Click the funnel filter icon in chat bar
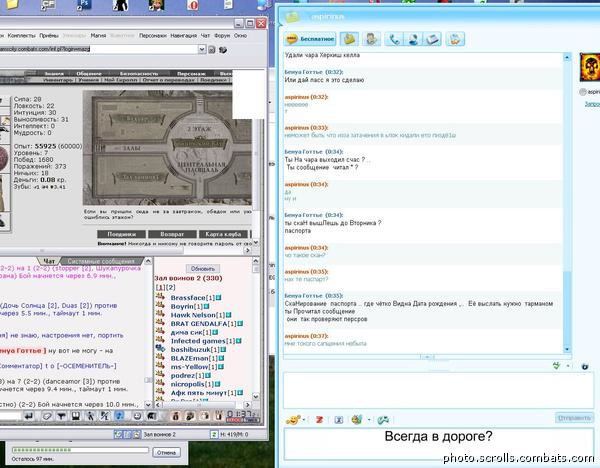Viewport: 600px width, 468px height. click(61, 416)
